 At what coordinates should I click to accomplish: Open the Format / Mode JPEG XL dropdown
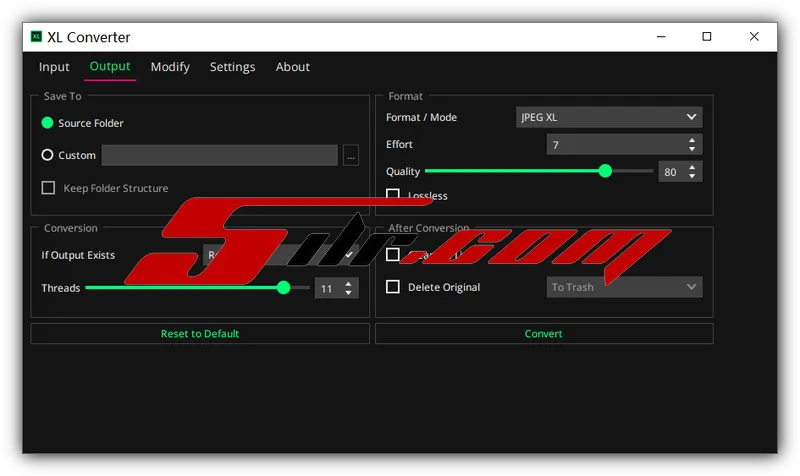coord(609,117)
